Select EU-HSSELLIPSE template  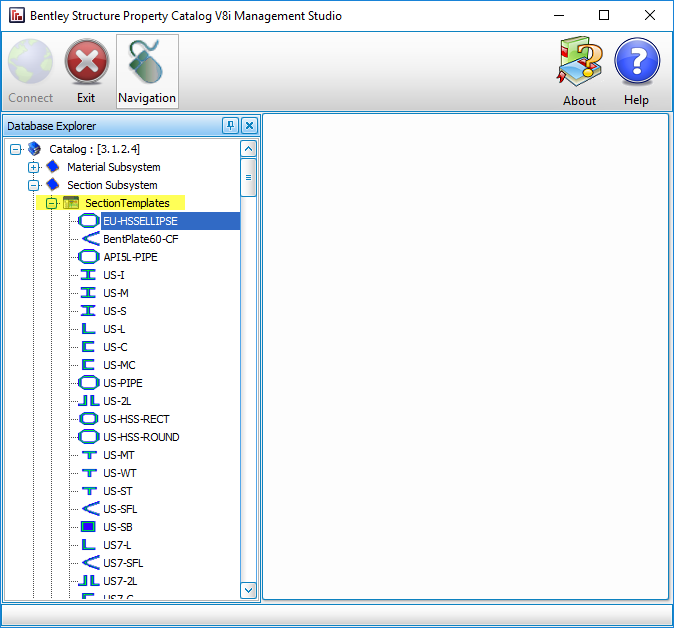(x=140, y=221)
